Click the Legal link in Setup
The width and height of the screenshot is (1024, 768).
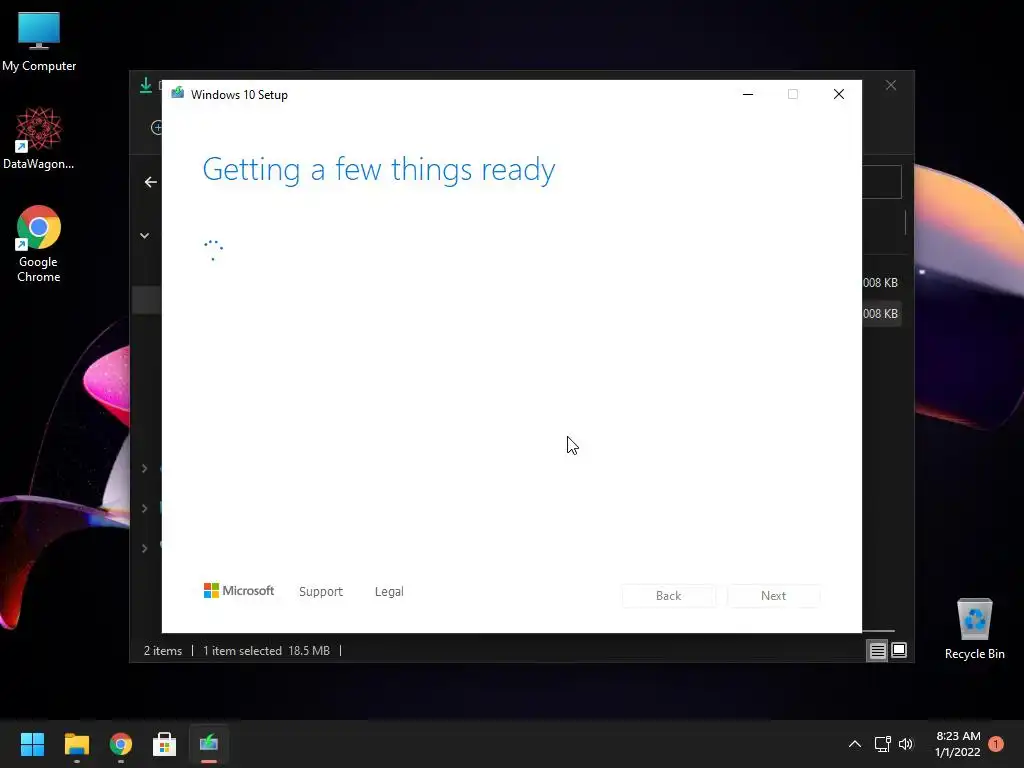[x=389, y=592]
